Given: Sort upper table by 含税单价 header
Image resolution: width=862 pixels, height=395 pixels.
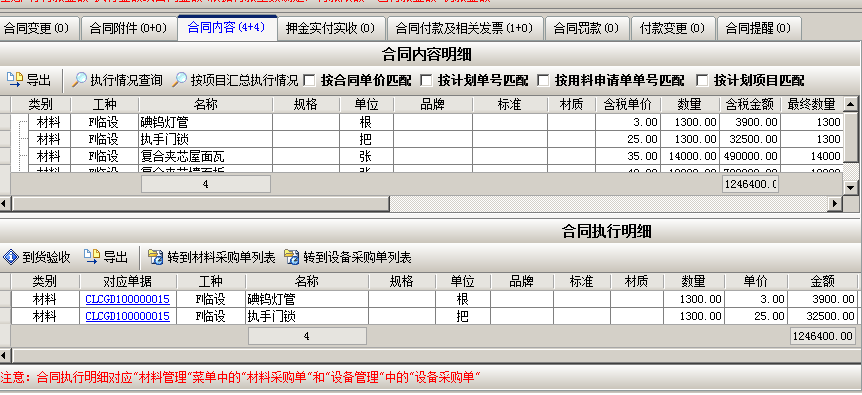Looking at the screenshot, I should pyautogui.click(x=628, y=104).
